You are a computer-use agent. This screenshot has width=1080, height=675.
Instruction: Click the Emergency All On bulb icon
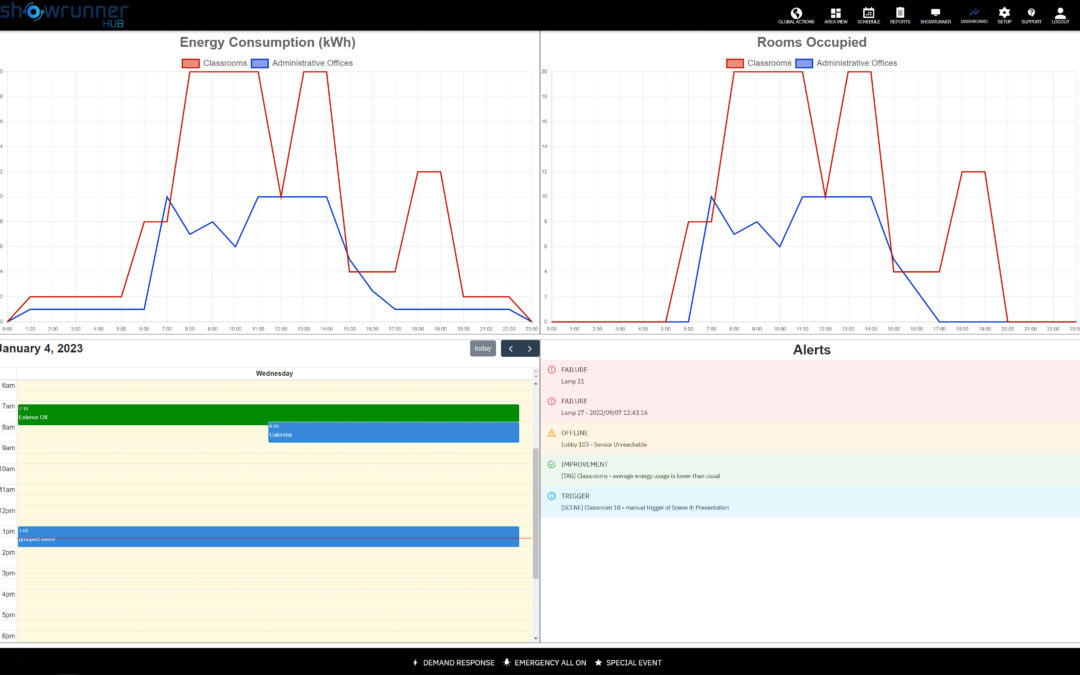click(506, 663)
